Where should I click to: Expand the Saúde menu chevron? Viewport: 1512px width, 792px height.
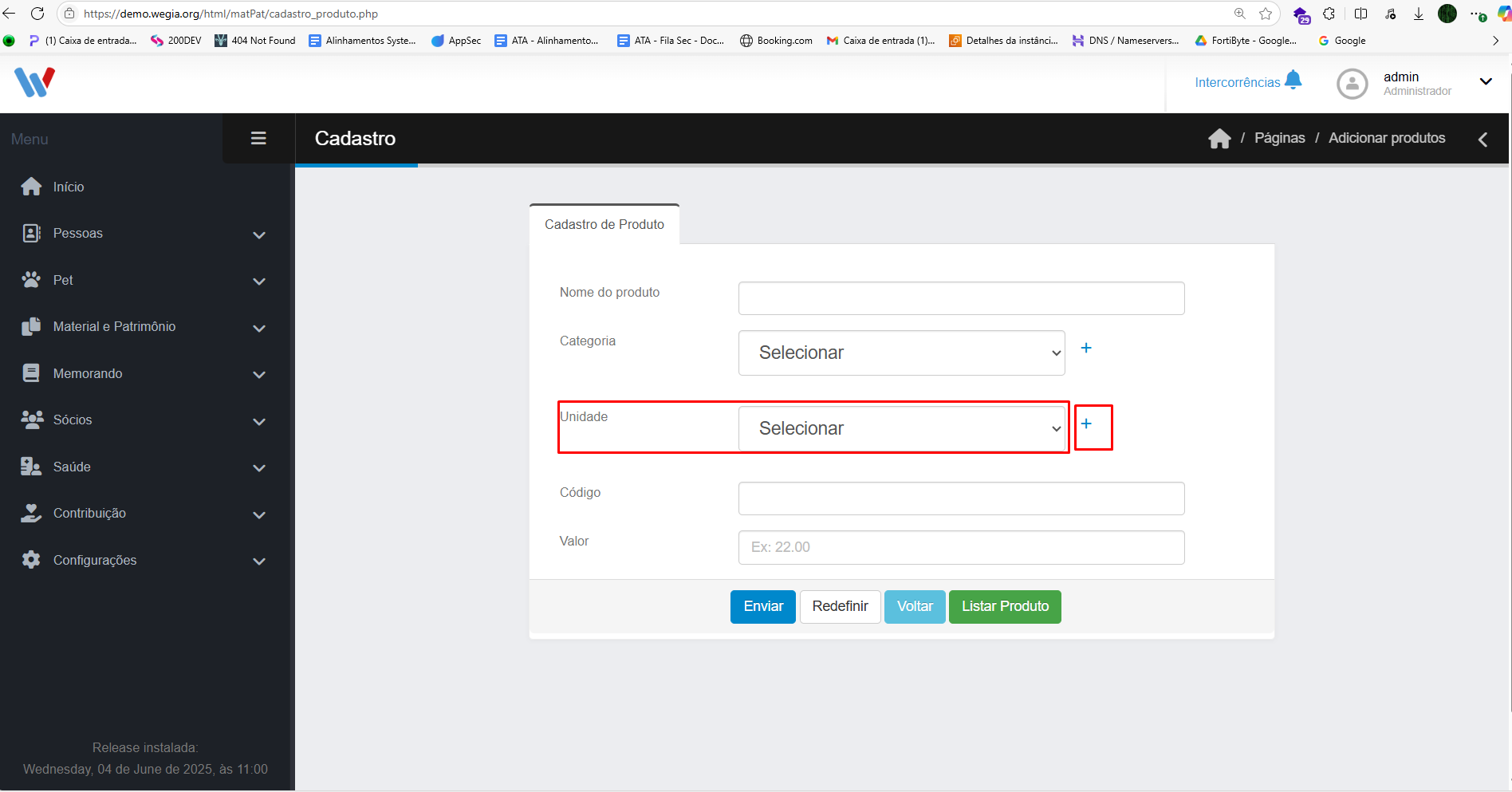pyautogui.click(x=259, y=468)
